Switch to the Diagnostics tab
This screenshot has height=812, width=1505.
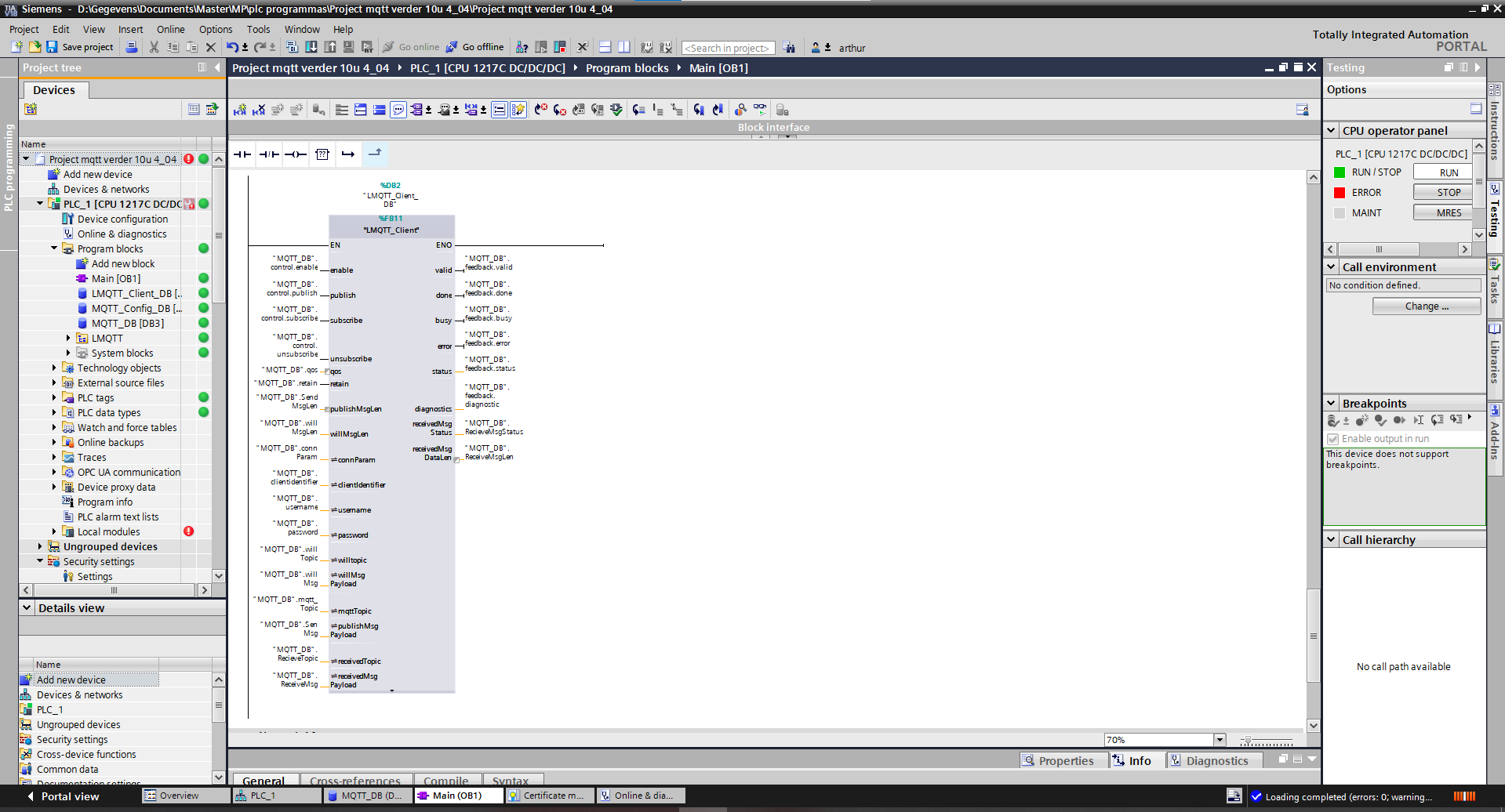1216,760
